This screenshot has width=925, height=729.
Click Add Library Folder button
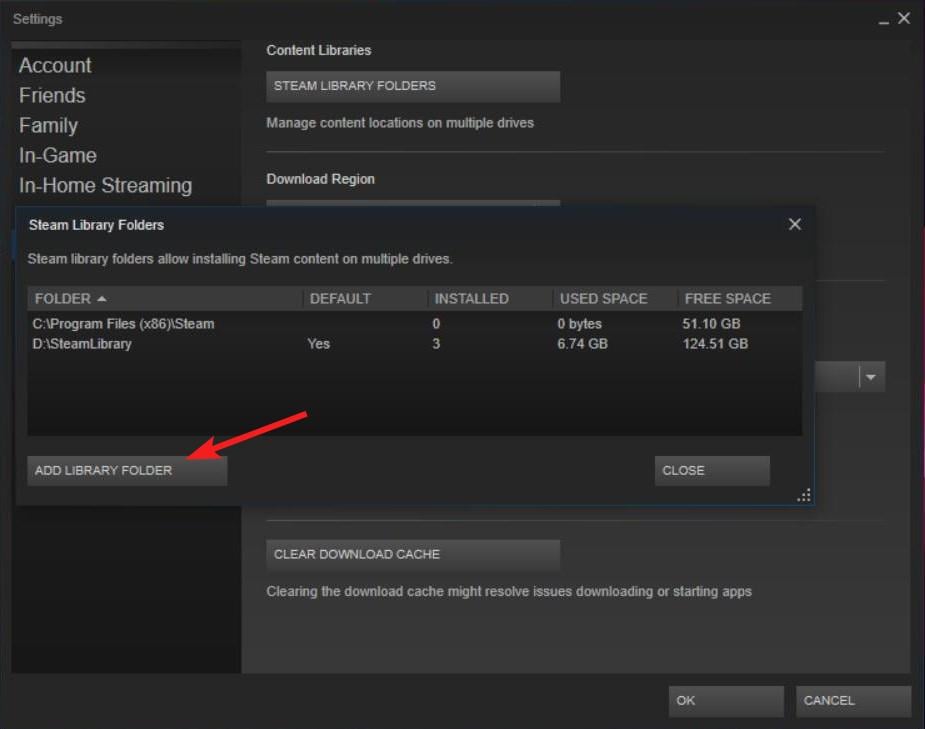[127, 471]
